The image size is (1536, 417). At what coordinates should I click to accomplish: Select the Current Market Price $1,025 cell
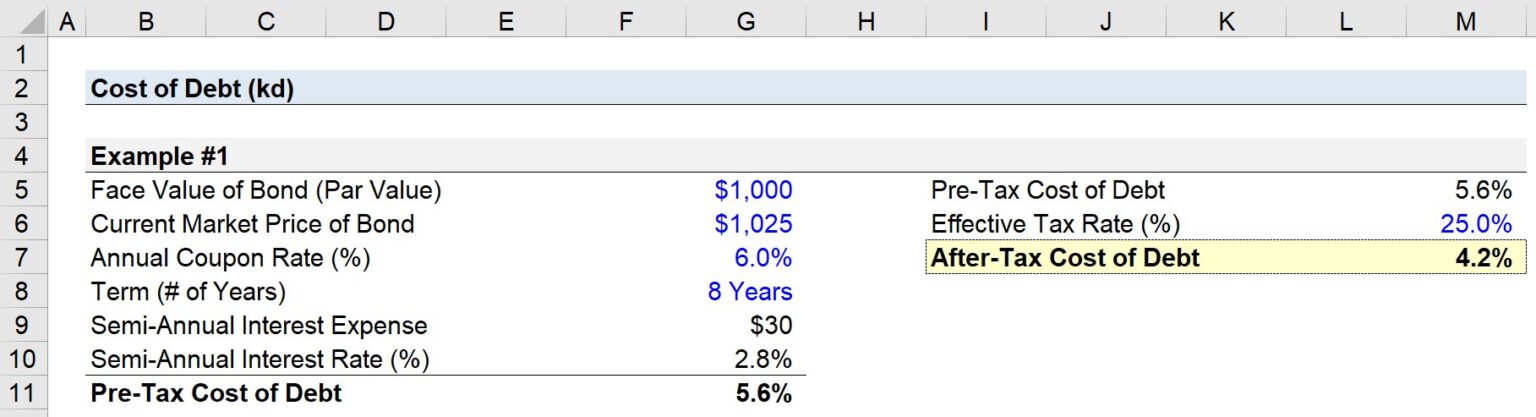tap(753, 224)
